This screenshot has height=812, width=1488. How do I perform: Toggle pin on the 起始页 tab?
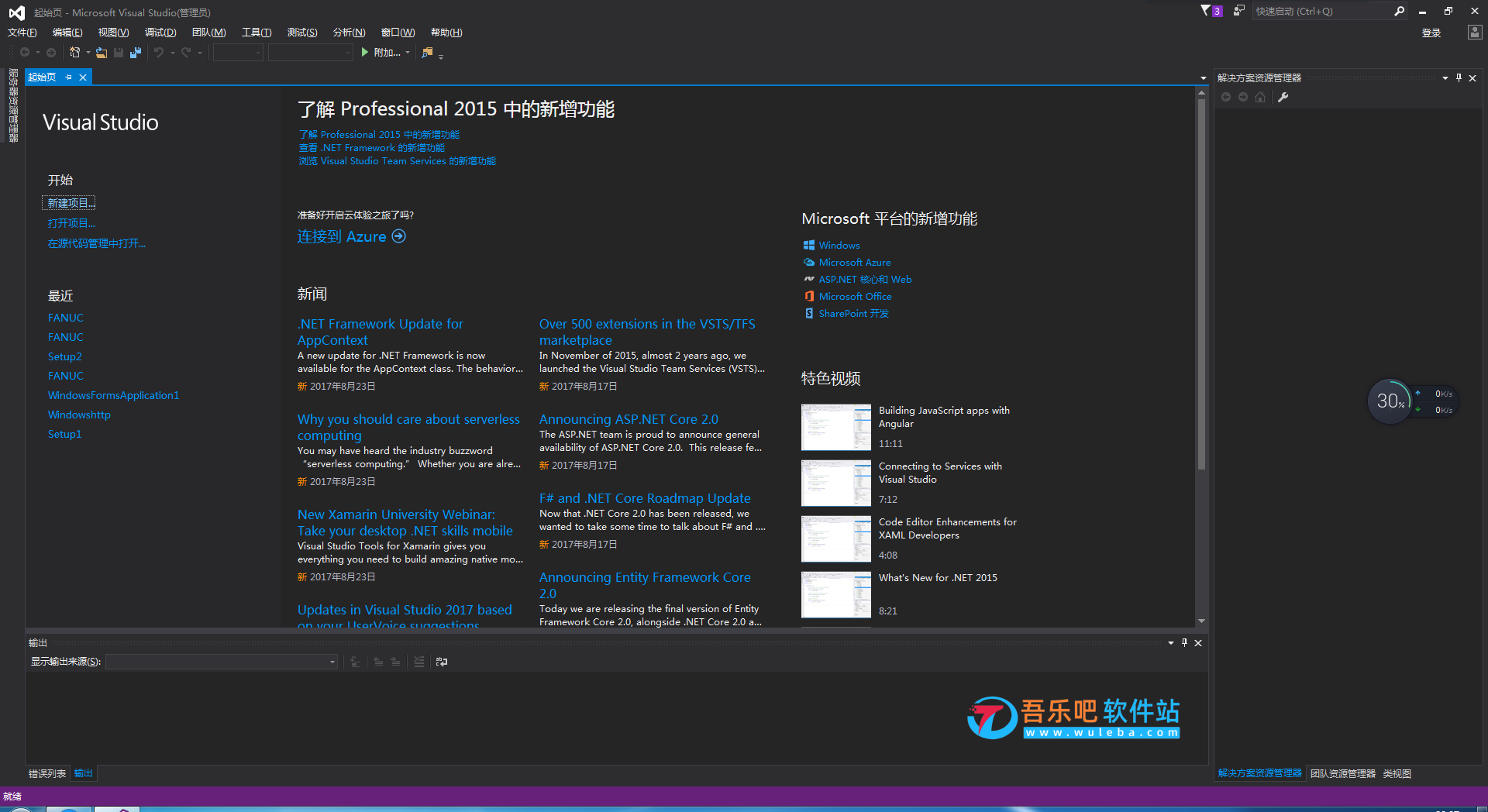(69, 77)
